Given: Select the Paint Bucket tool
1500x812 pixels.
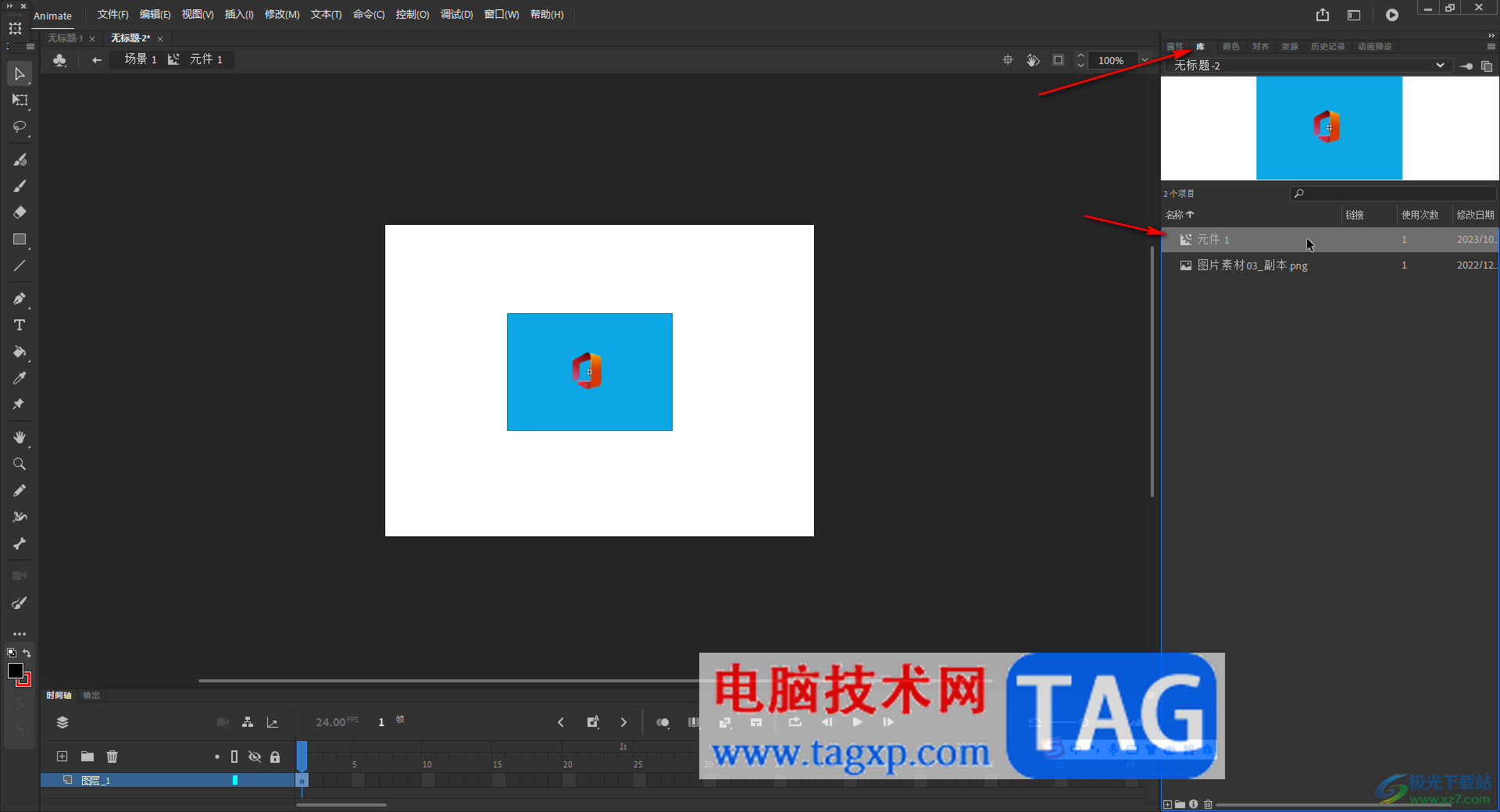Looking at the screenshot, I should [20, 351].
